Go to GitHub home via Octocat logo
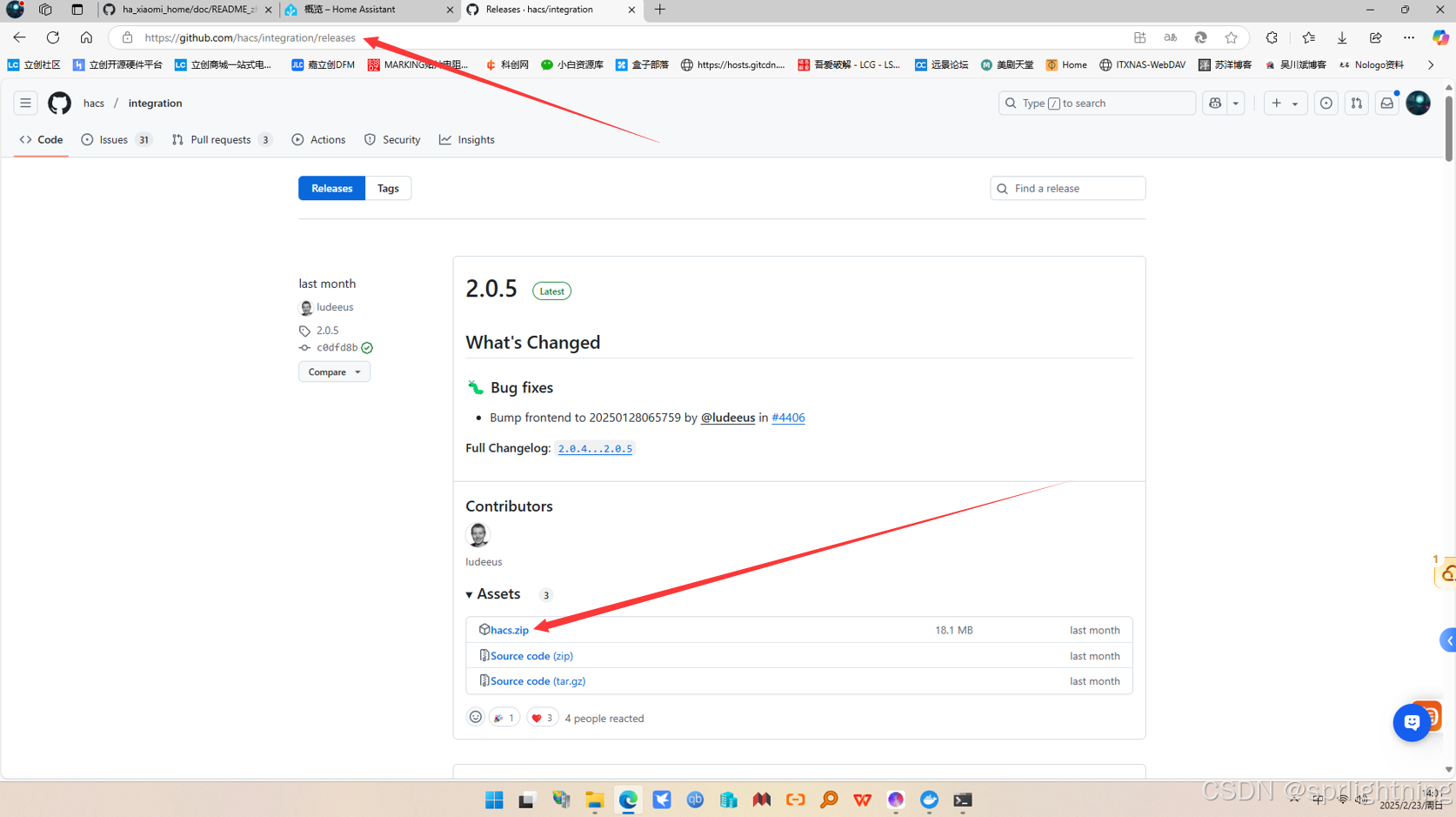The image size is (1456, 817). point(59,103)
